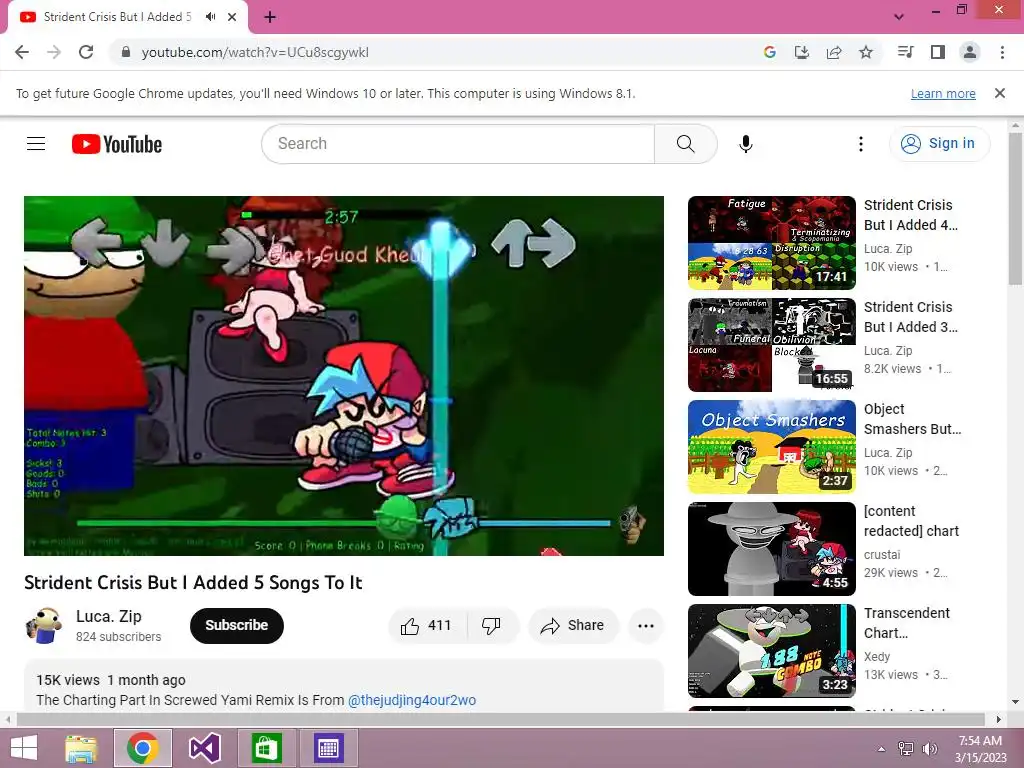Image resolution: width=1024 pixels, height=768 pixels.
Task: Close the Strident Crisis tab
Action: tap(232, 17)
